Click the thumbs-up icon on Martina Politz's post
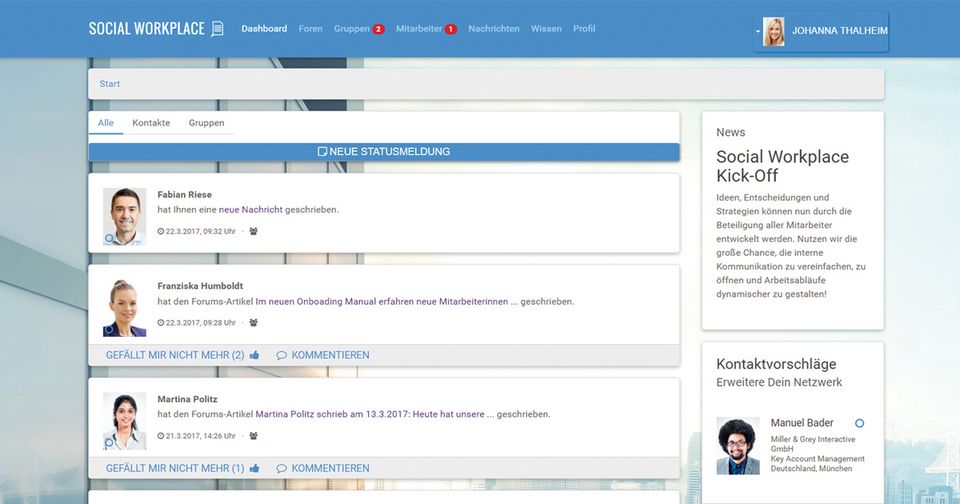The width and height of the screenshot is (960, 504). click(254, 468)
